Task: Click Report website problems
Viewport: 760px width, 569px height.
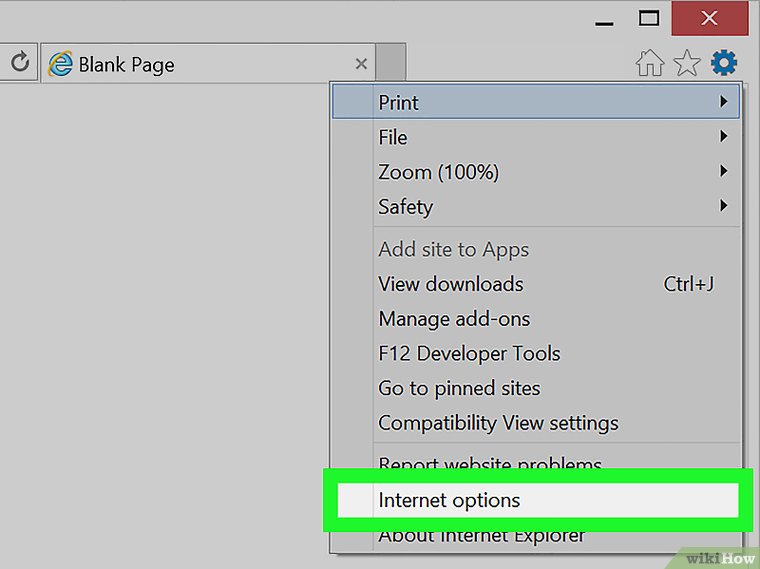Action: point(490,463)
